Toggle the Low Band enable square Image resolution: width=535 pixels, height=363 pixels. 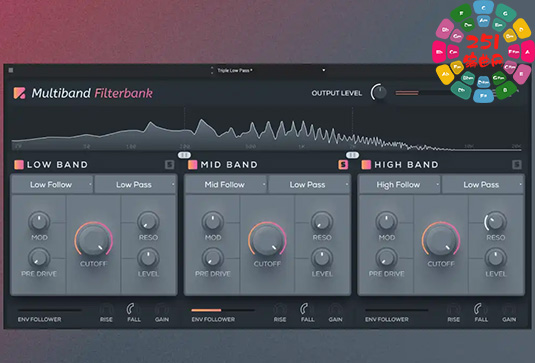tap(19, 165)
